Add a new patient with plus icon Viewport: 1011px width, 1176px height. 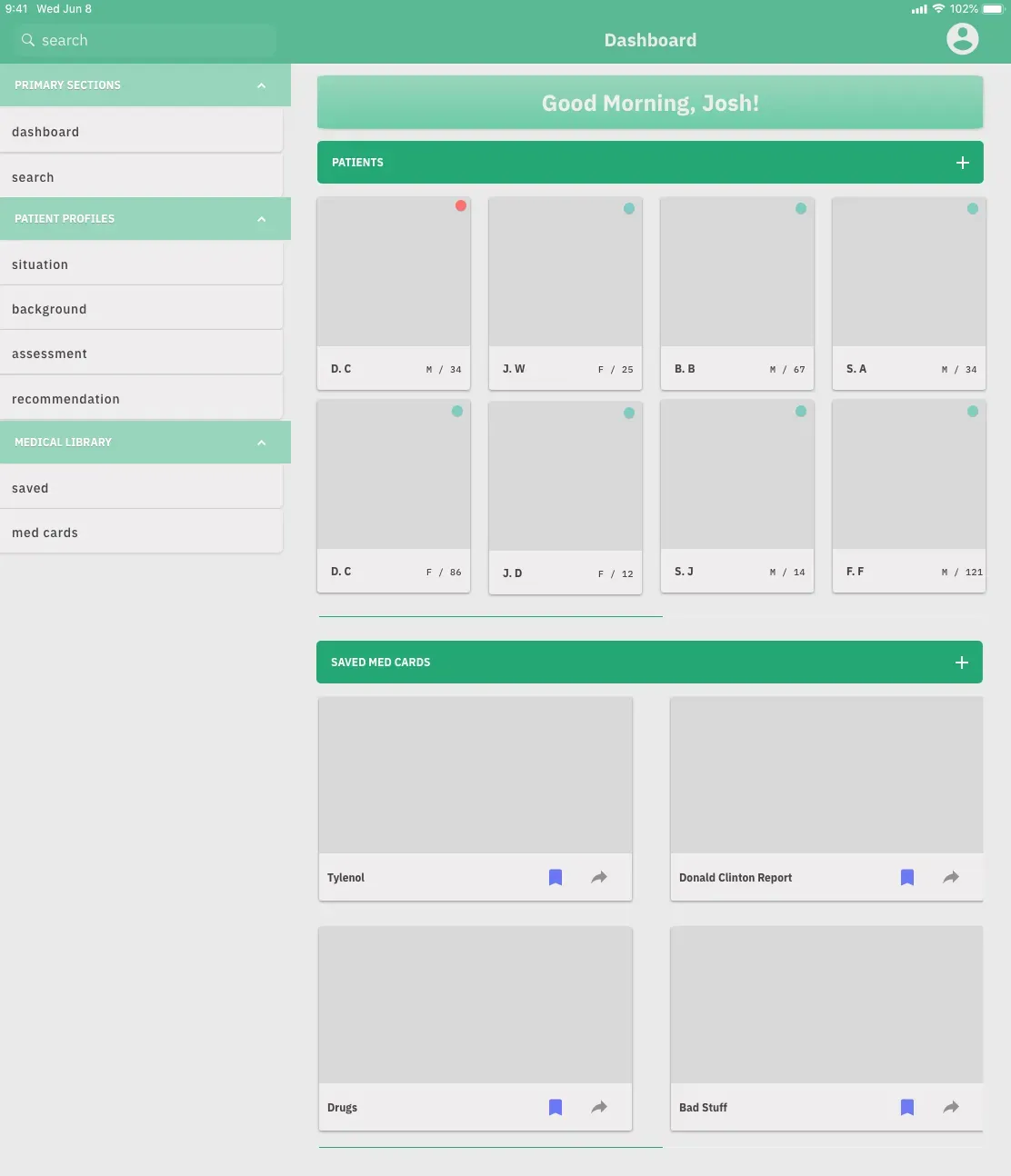click(963, 163)
